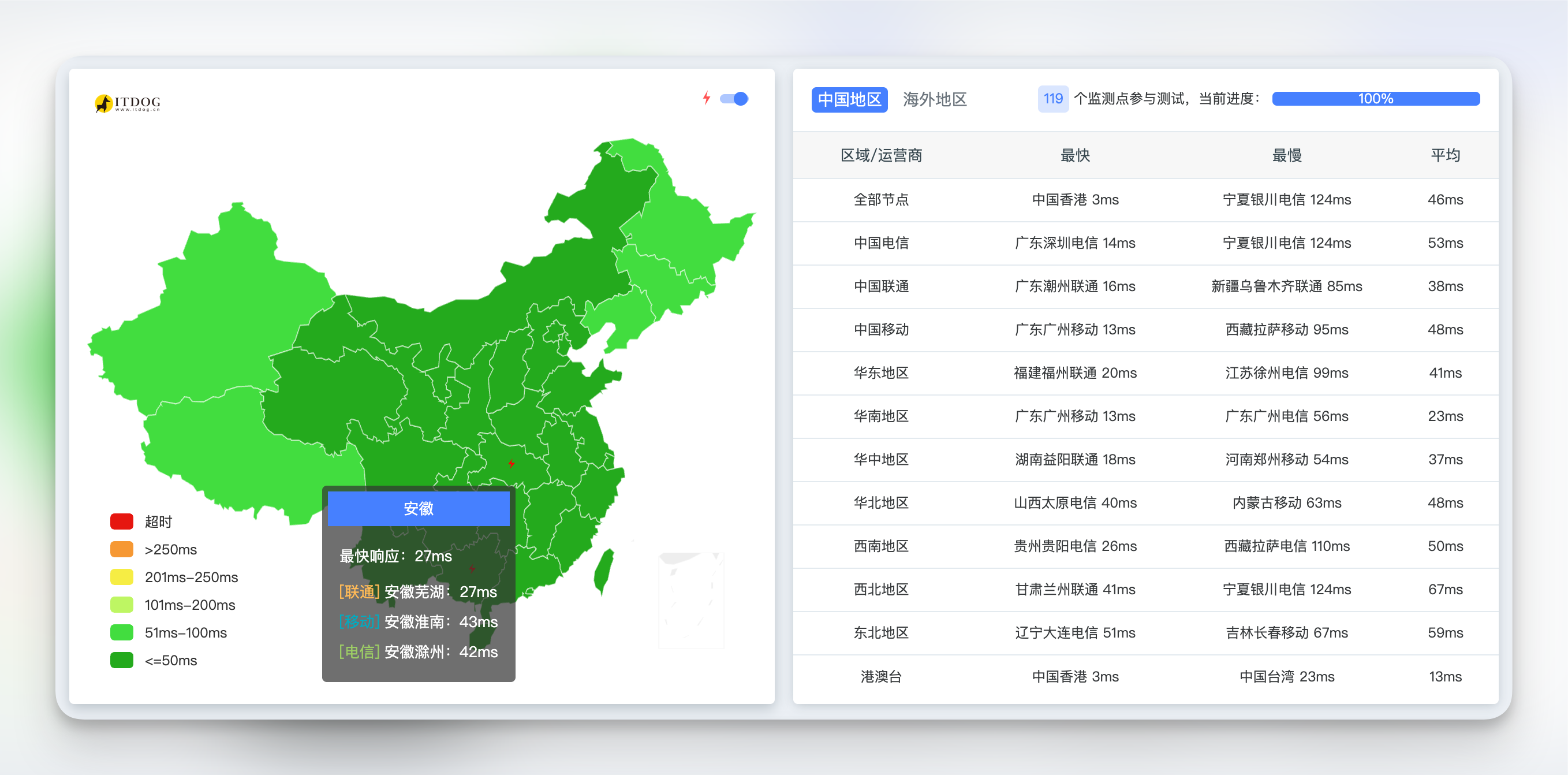
Task: Click the 安徽 tooltip title
Action: coord(419,509)
